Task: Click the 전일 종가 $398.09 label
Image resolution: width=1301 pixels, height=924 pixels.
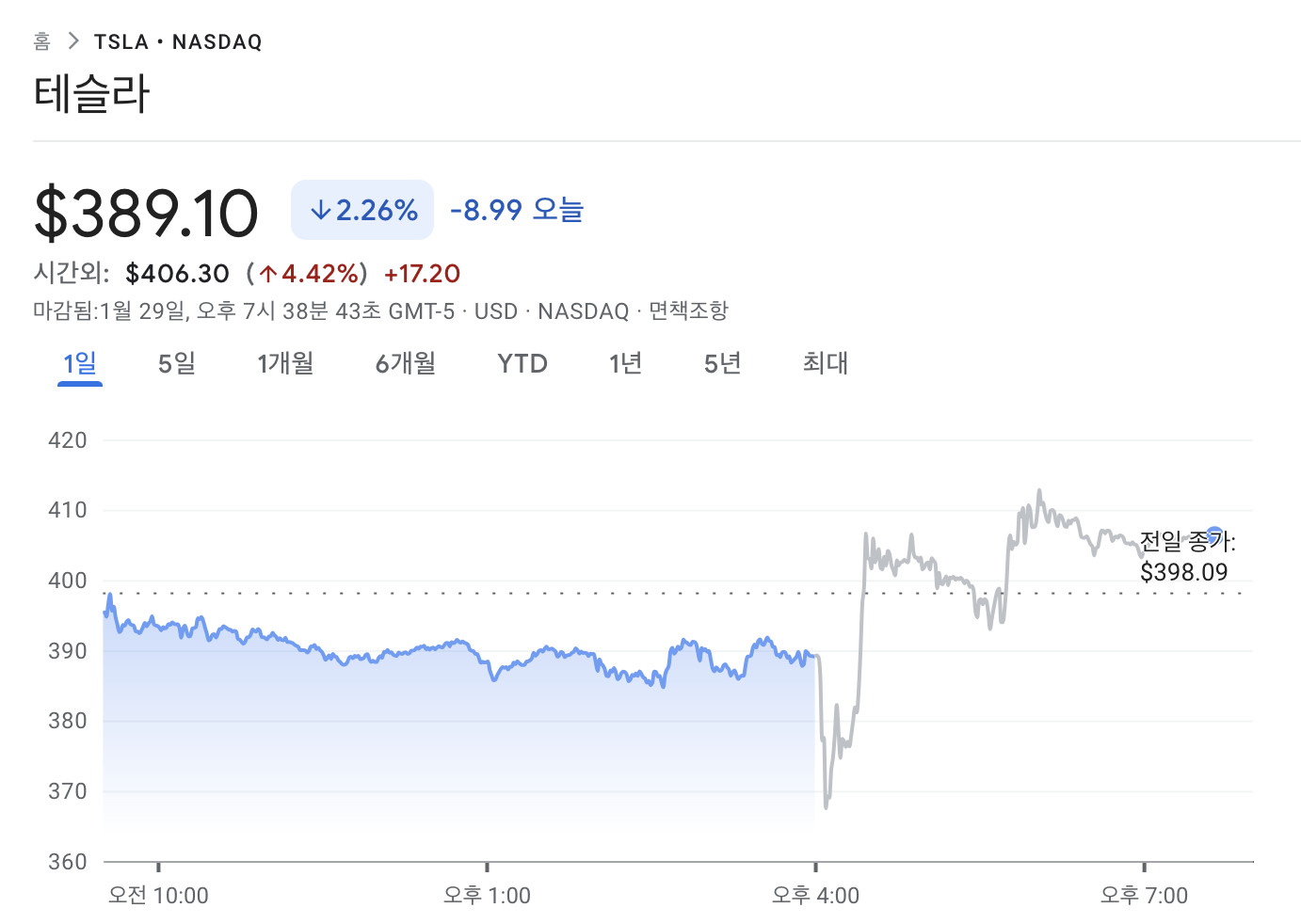Action: coord(1186,556)
